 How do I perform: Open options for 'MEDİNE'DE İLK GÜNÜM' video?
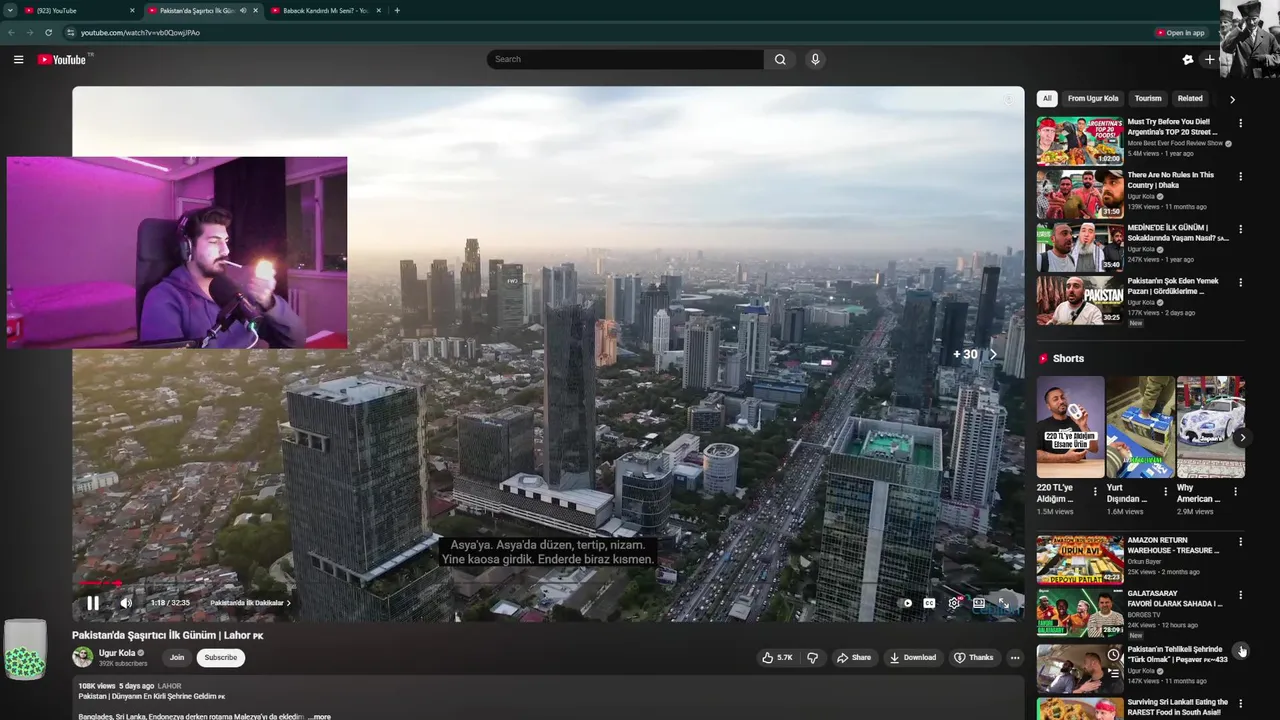[1240, 229]
